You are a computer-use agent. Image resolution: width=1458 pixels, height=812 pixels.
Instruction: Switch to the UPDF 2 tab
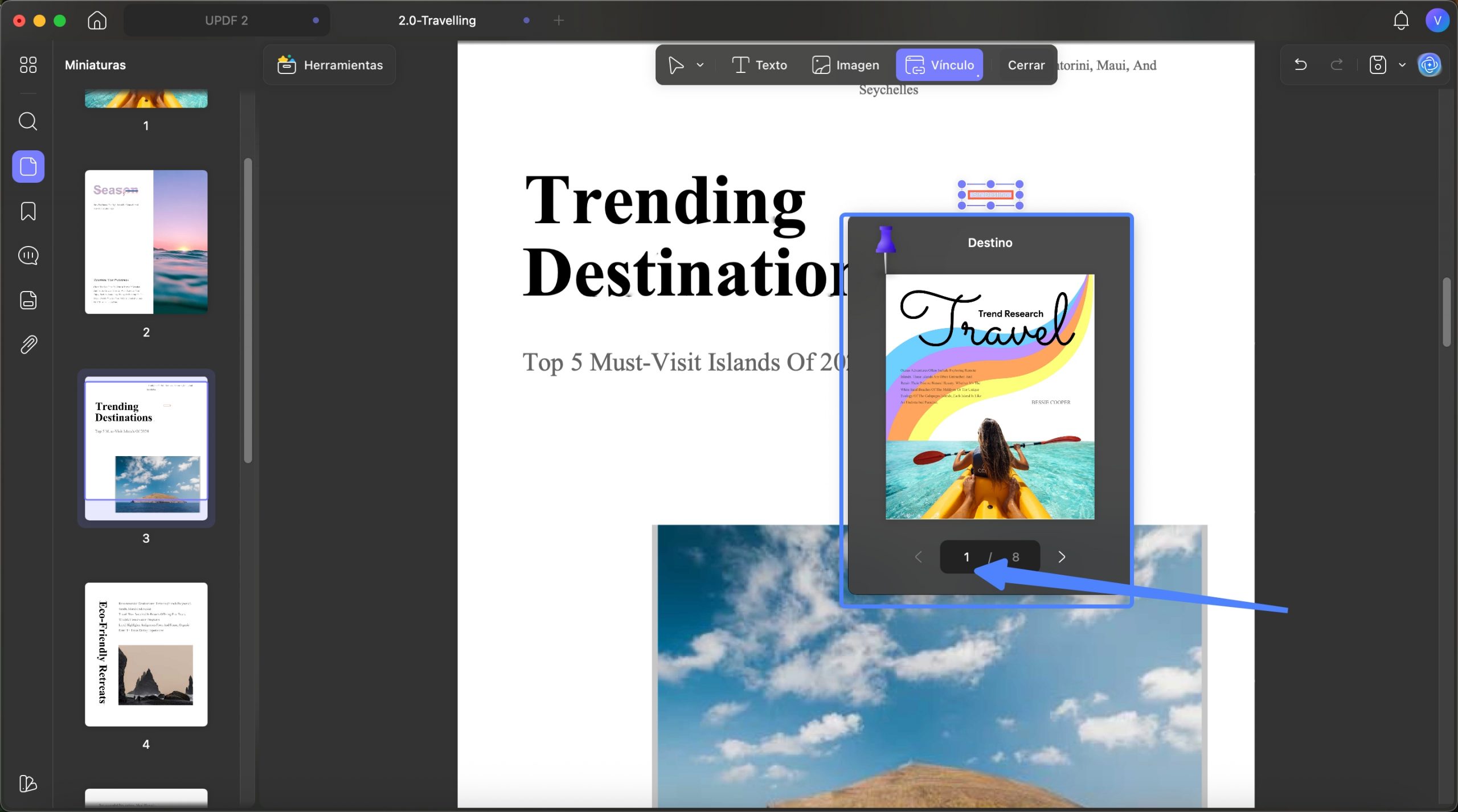(227, 20)
